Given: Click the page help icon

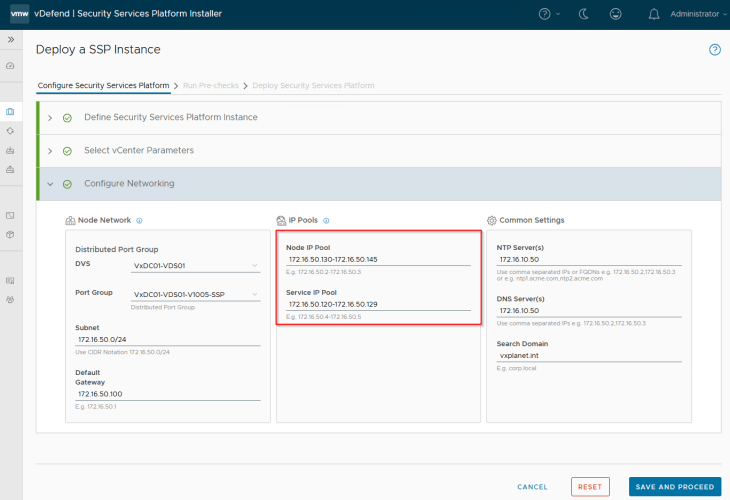Looking at the screenshot, I should point(714,49).
